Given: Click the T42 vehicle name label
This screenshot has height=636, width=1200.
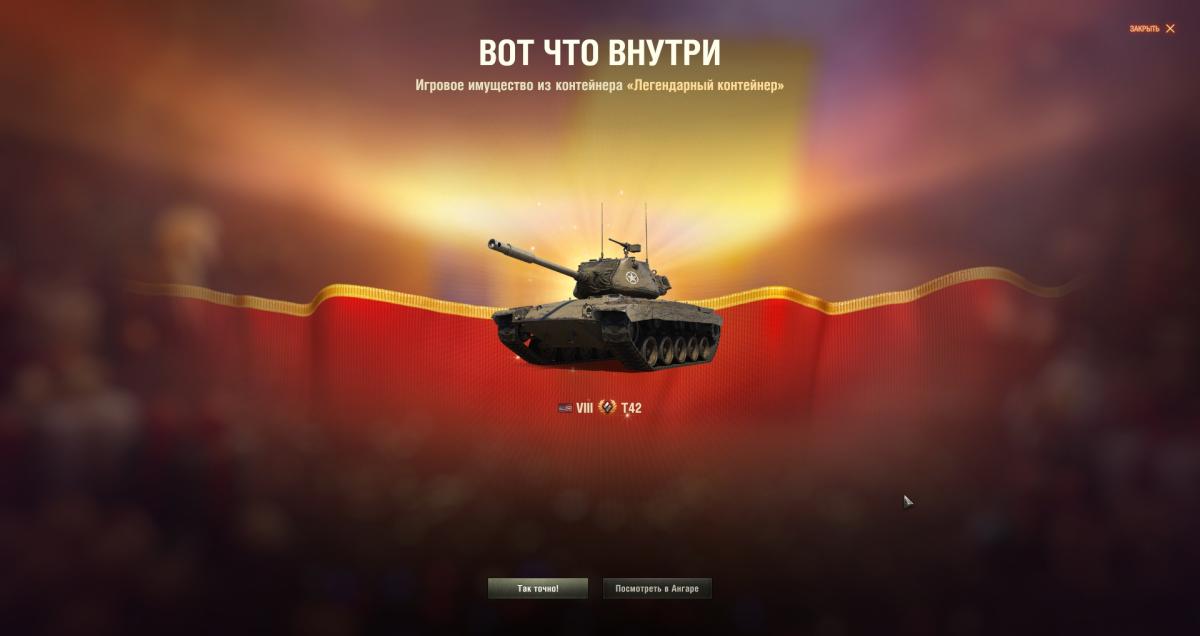Looking at the screenshot, I should point(631,408).
